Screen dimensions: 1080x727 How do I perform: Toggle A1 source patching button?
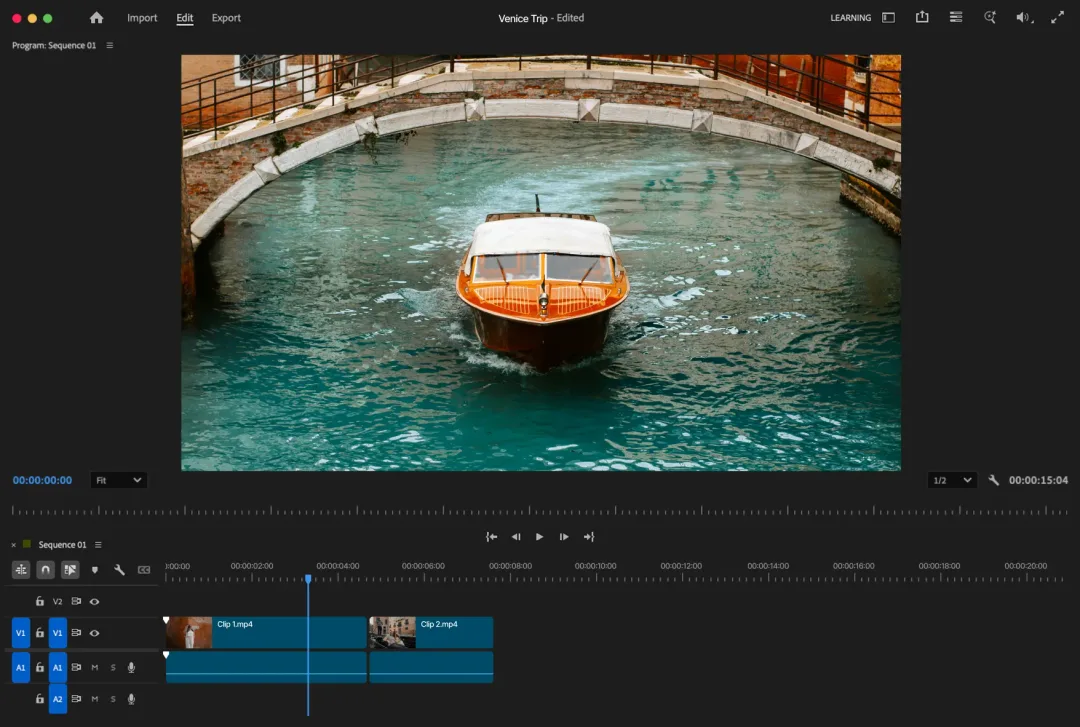pyautogui.click(x=21, y=668)
